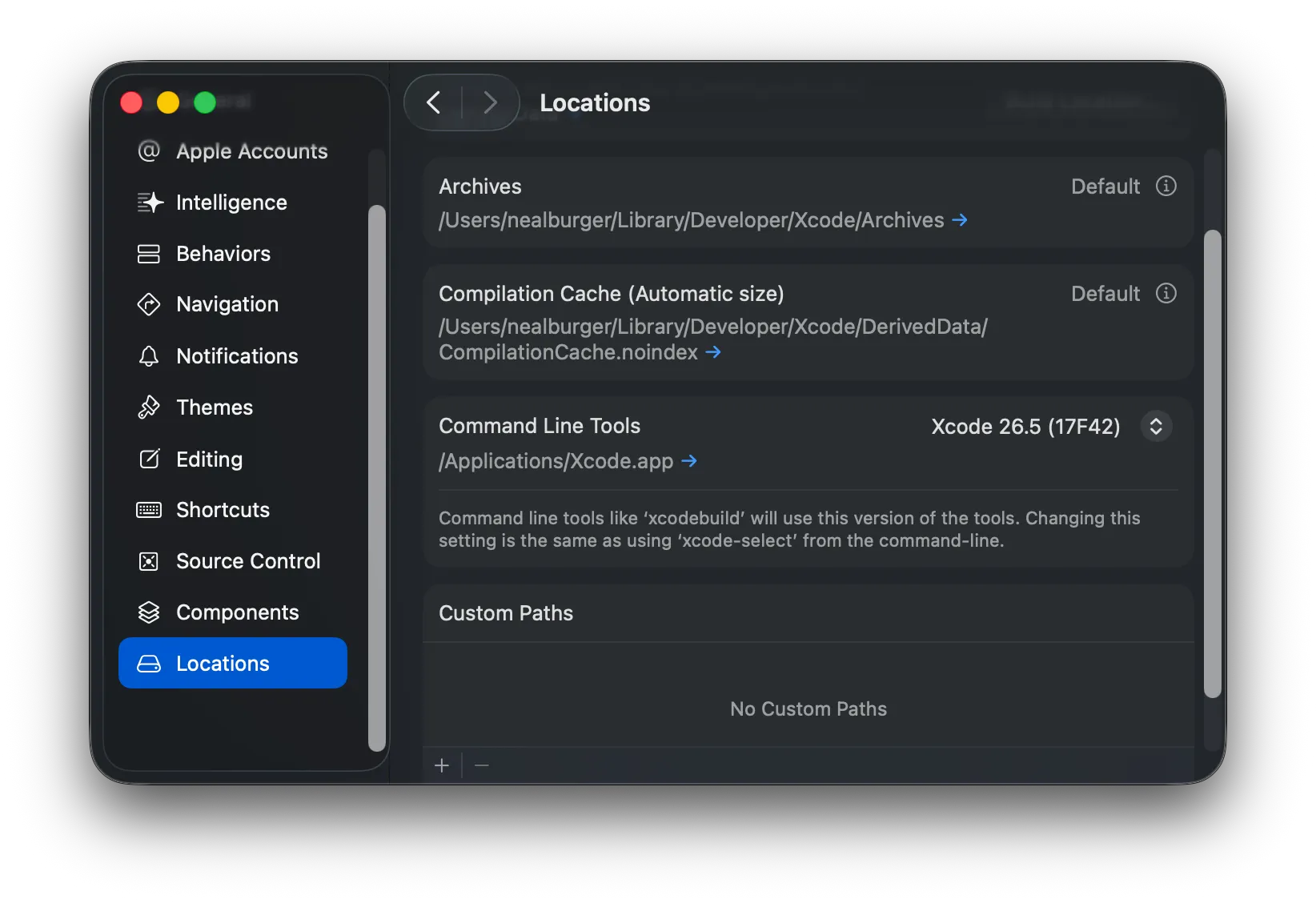
Task: Click the Custom Paths heading
Action: pos(506,613)
